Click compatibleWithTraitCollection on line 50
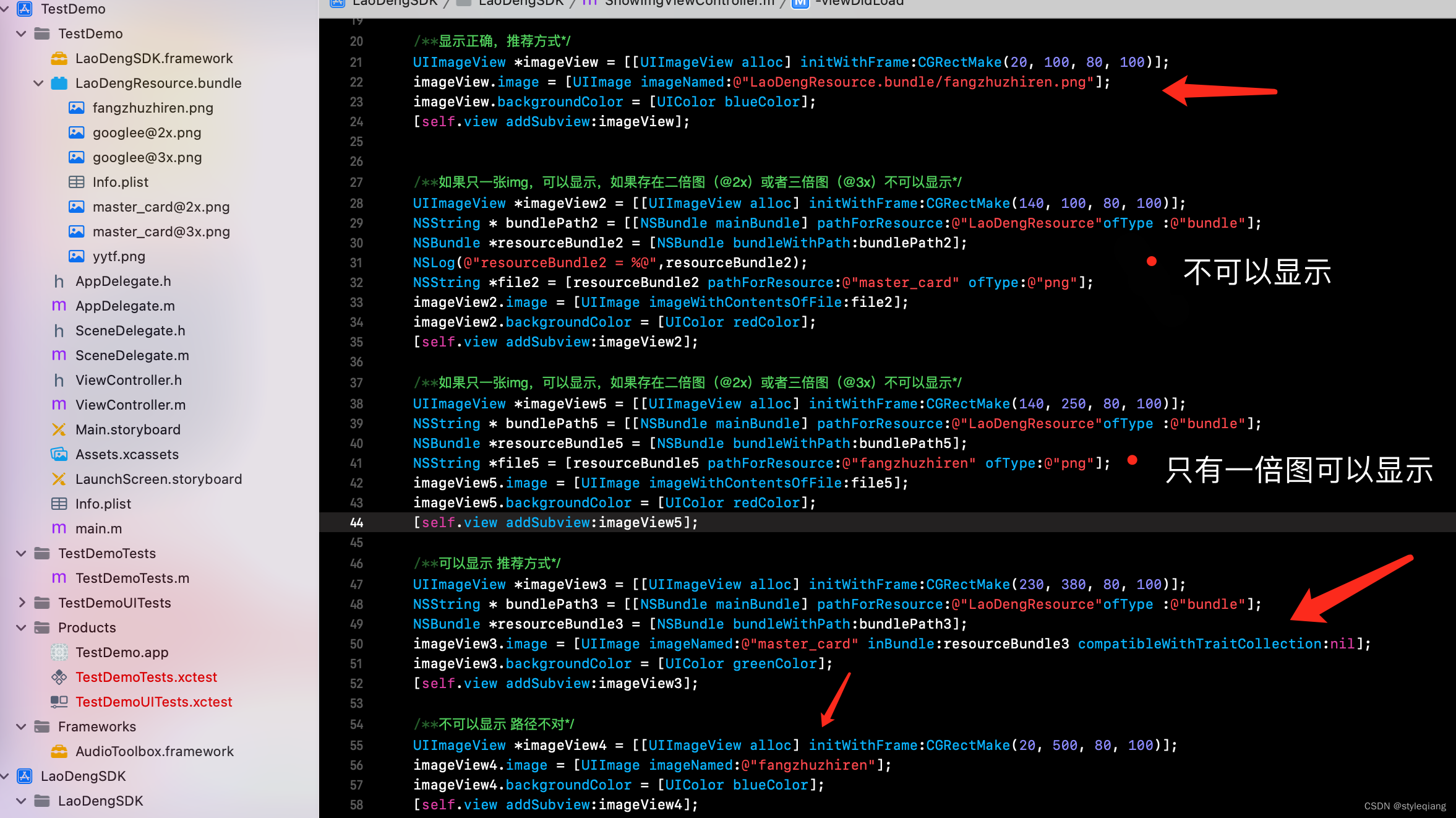 (1199, 644)
